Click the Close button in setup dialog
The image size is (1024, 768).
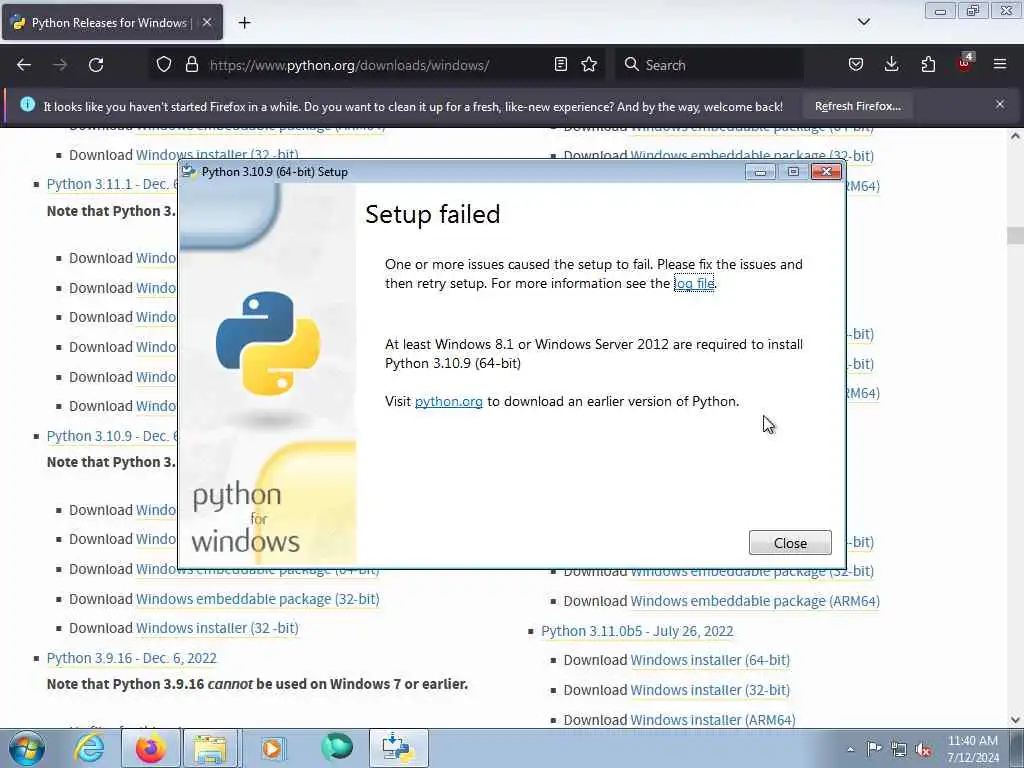coord(790,543)
